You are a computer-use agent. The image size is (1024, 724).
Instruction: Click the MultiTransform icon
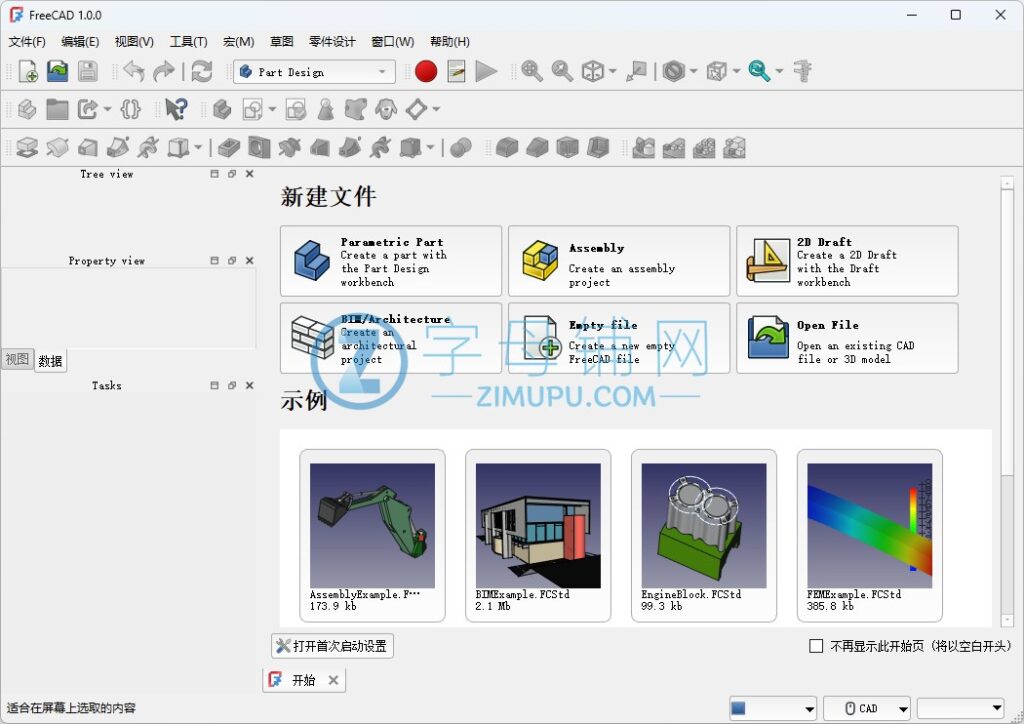coord(734,148)
